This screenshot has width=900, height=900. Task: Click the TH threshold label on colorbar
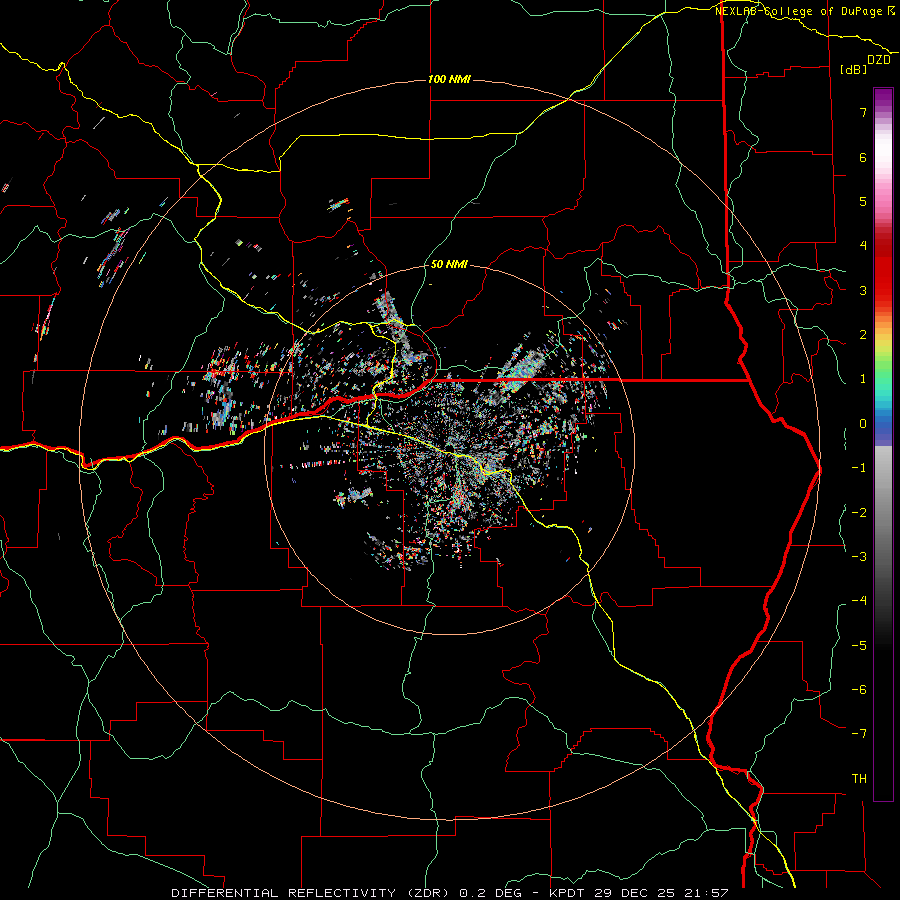coord(859,778)
